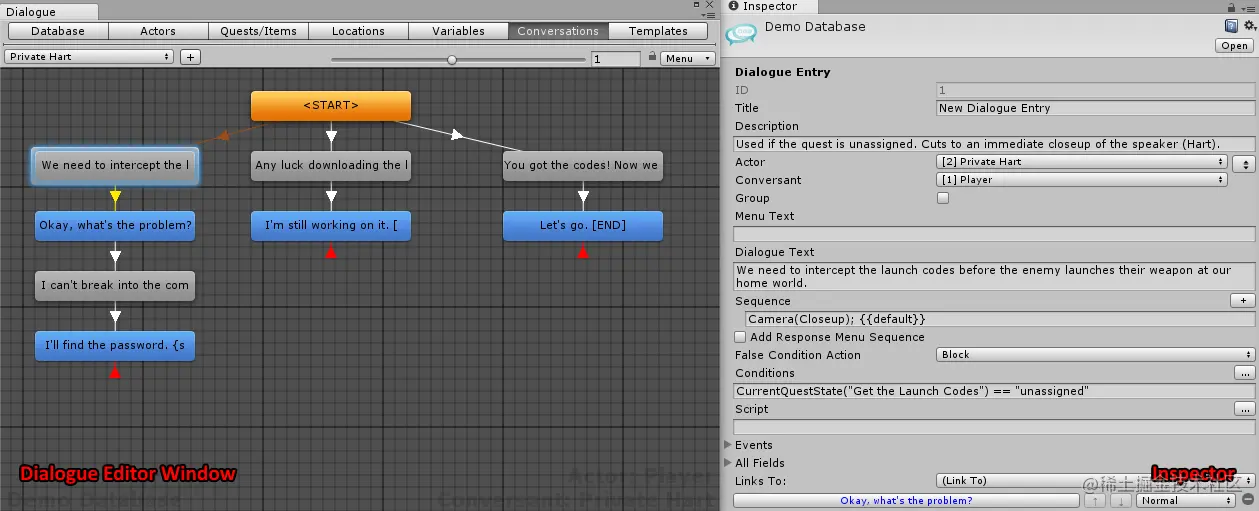Image resolution: width=1259 pixels, height=511 pixels.
Task: Click the help book icon in Inspector
Action: coord(1232,26)
